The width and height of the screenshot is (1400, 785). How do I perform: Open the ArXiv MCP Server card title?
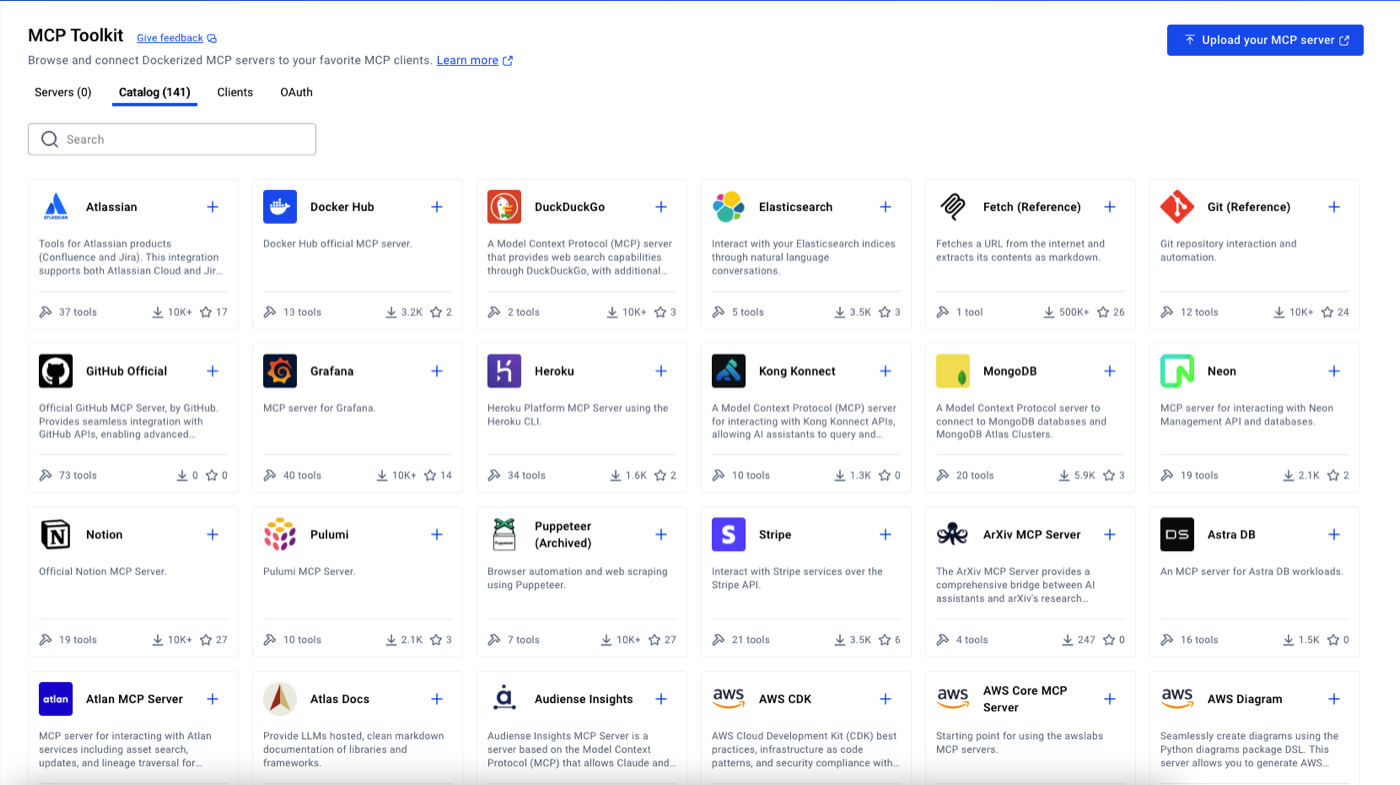click(x=1032, y=535)
